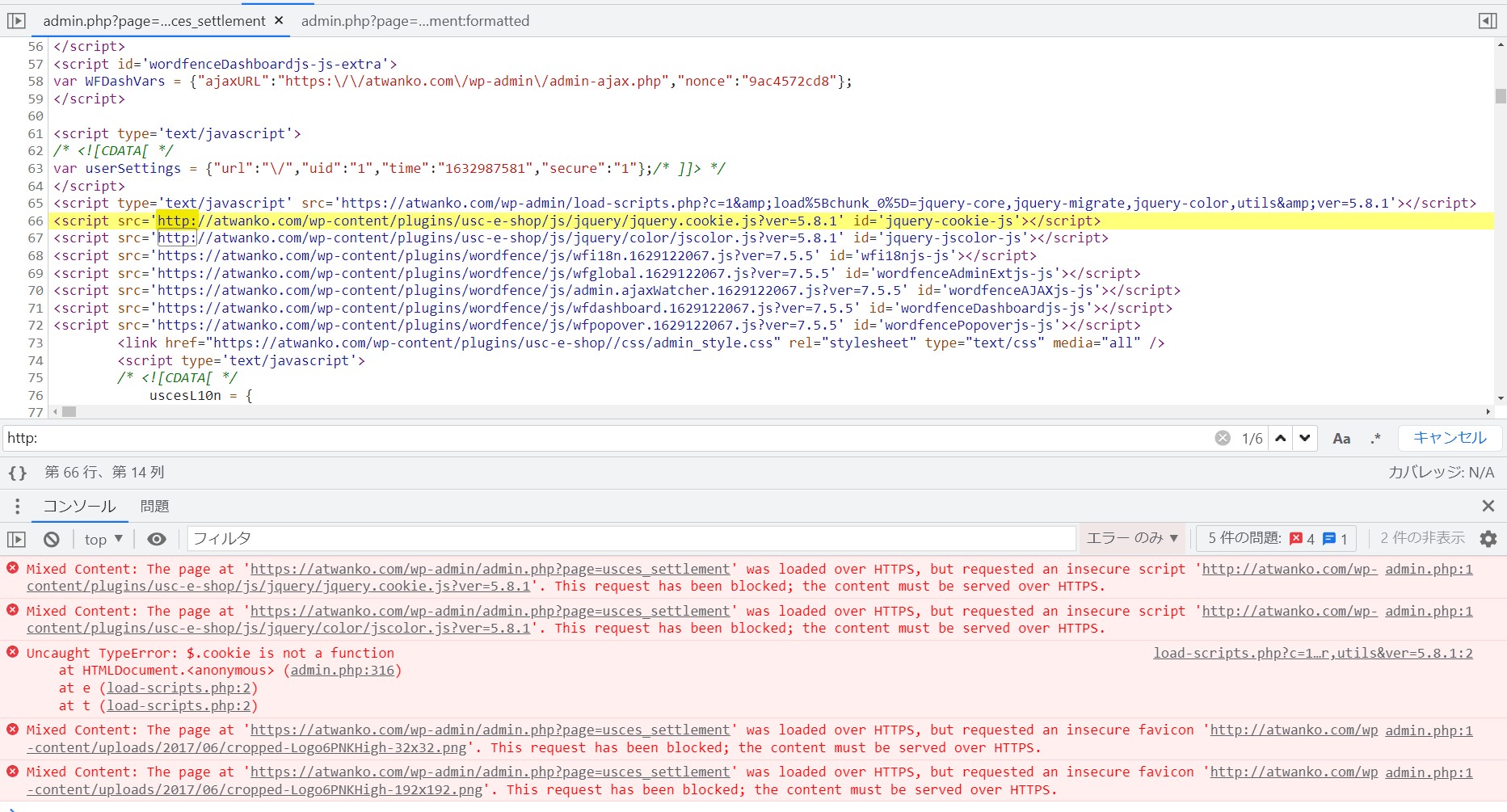
Task: Clear the search field text
Action: tap(1223, 438)
